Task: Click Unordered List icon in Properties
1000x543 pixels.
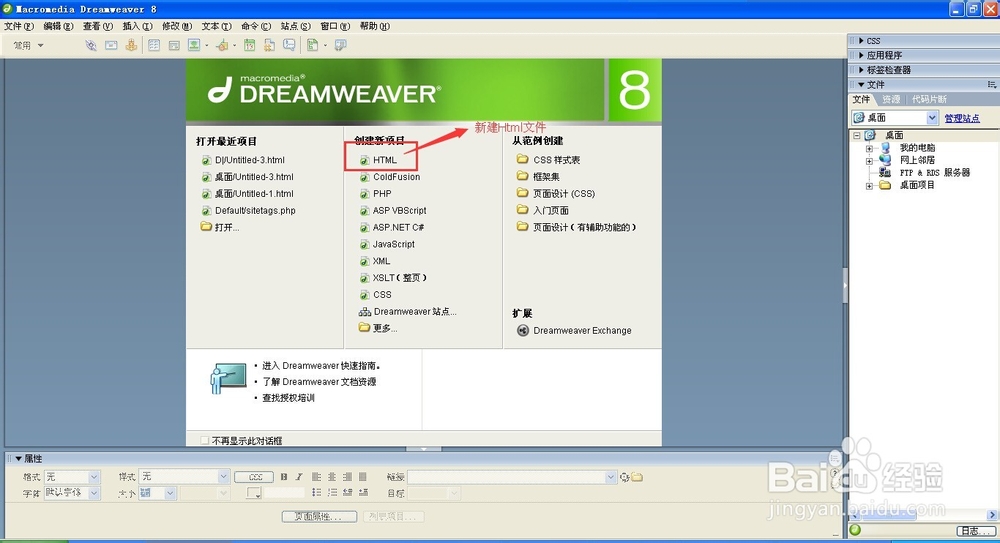Action: point(316,493)
